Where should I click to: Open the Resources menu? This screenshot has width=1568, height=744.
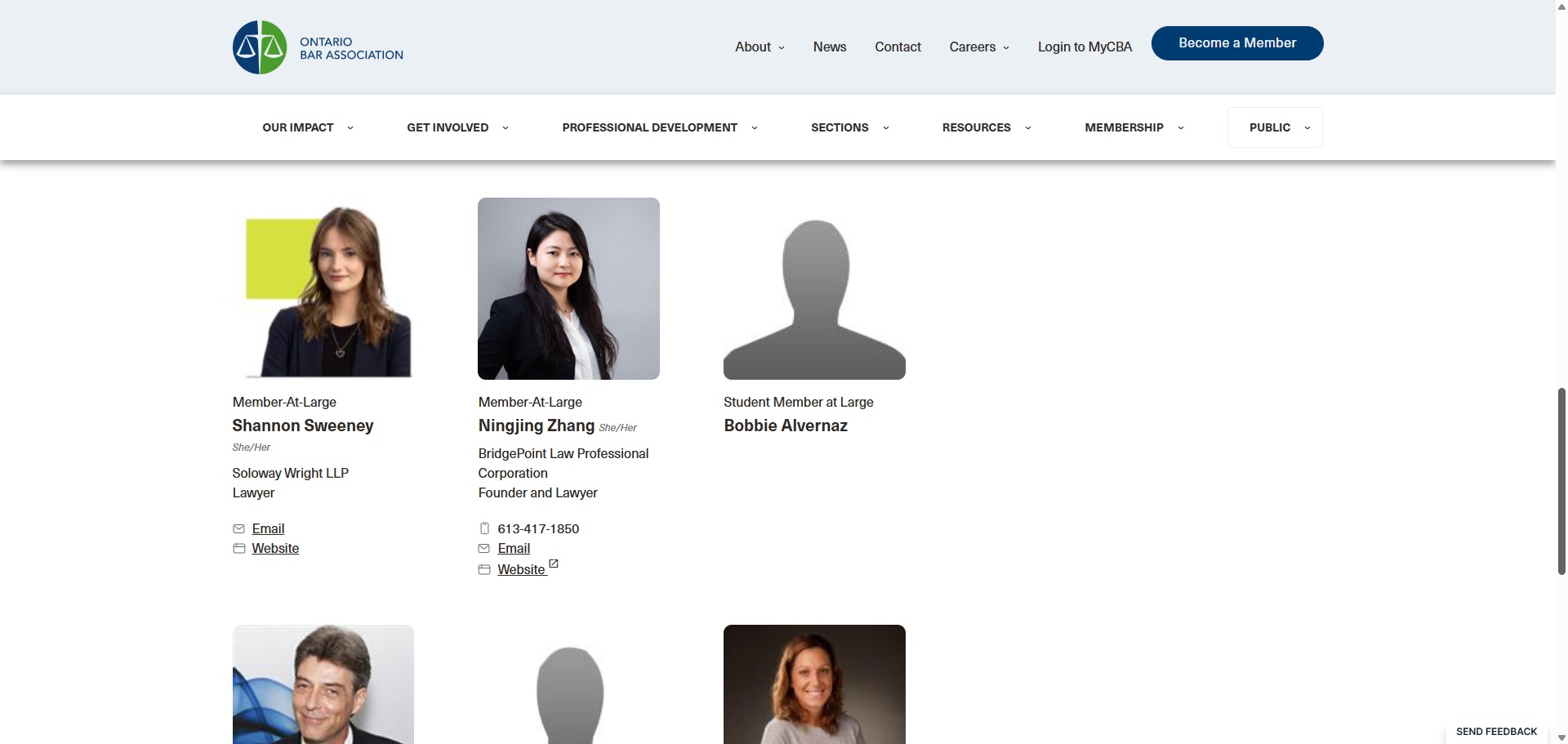[x=986, y=127]
